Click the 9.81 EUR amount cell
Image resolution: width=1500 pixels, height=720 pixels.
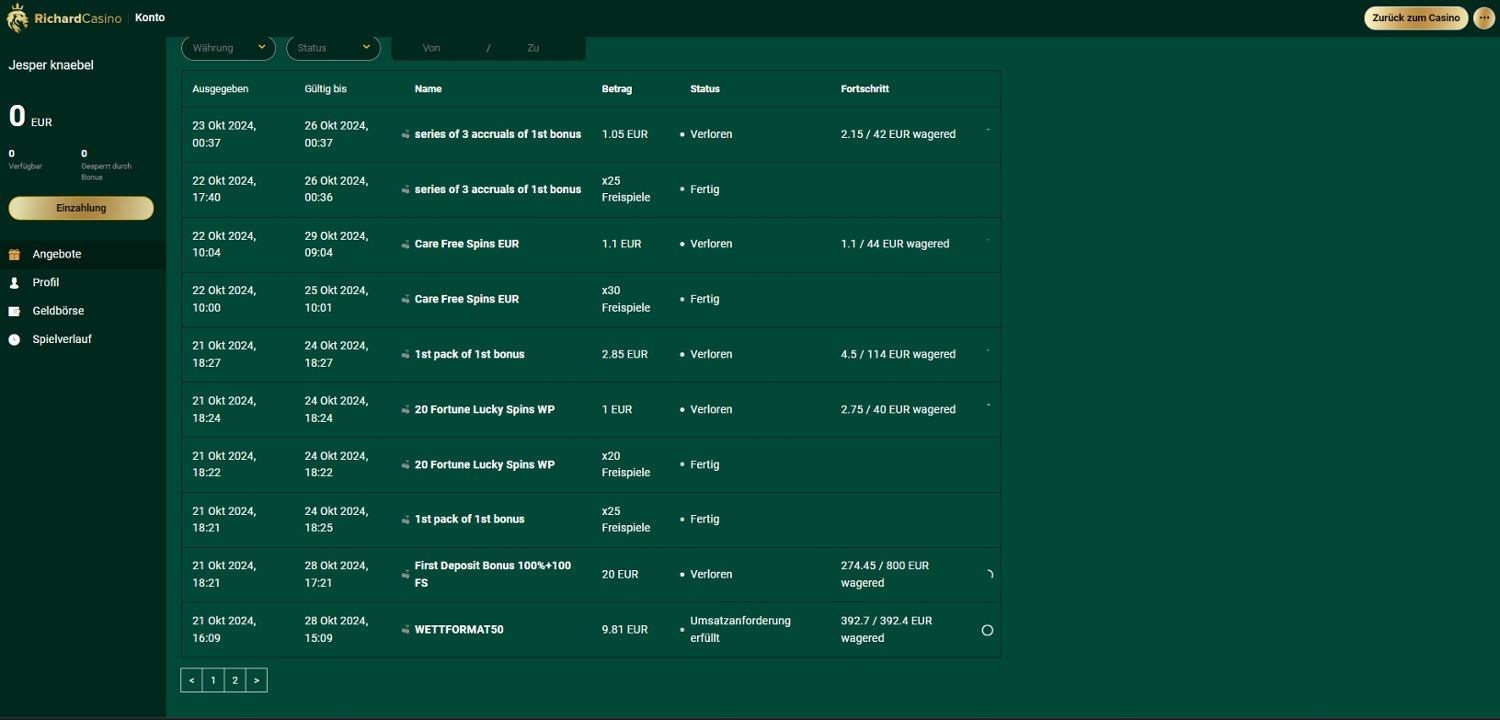point(625,630)
